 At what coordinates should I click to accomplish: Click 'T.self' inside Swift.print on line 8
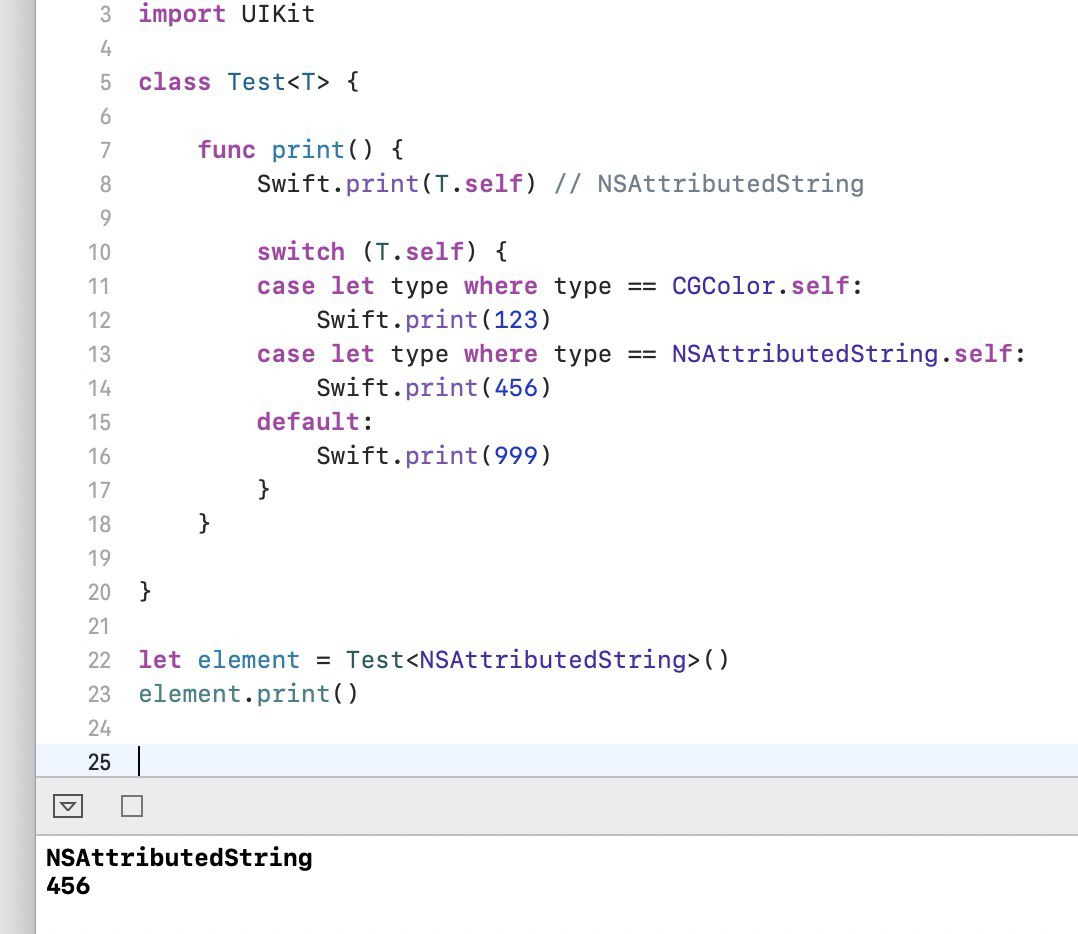478,184
